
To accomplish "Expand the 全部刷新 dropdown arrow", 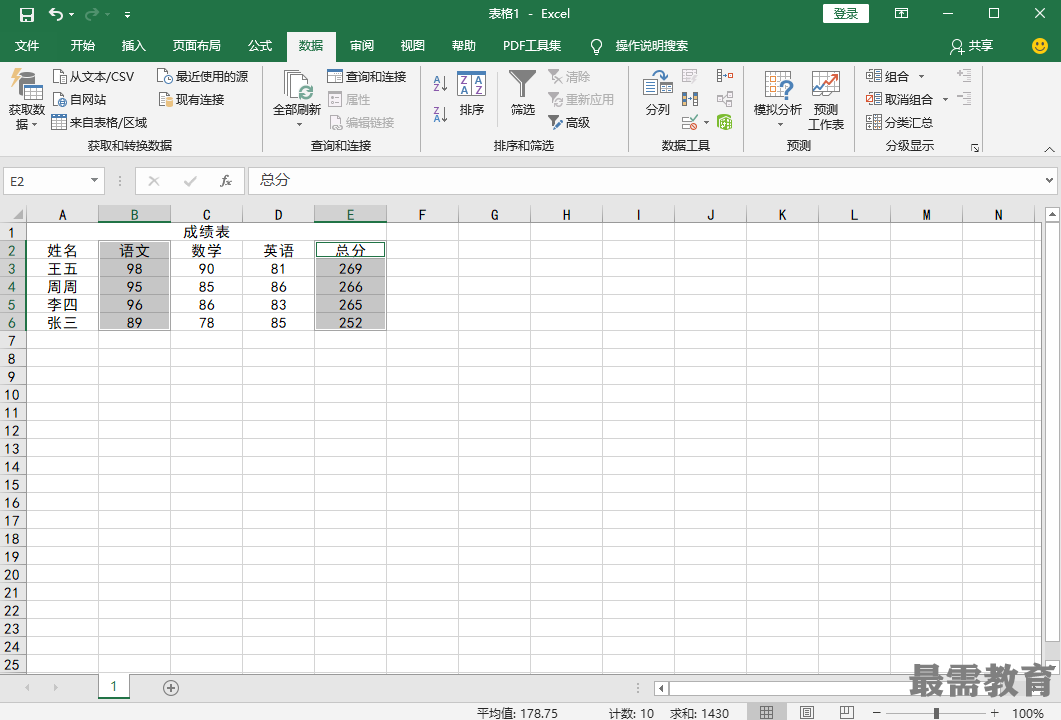I will (x=299, y=125).
